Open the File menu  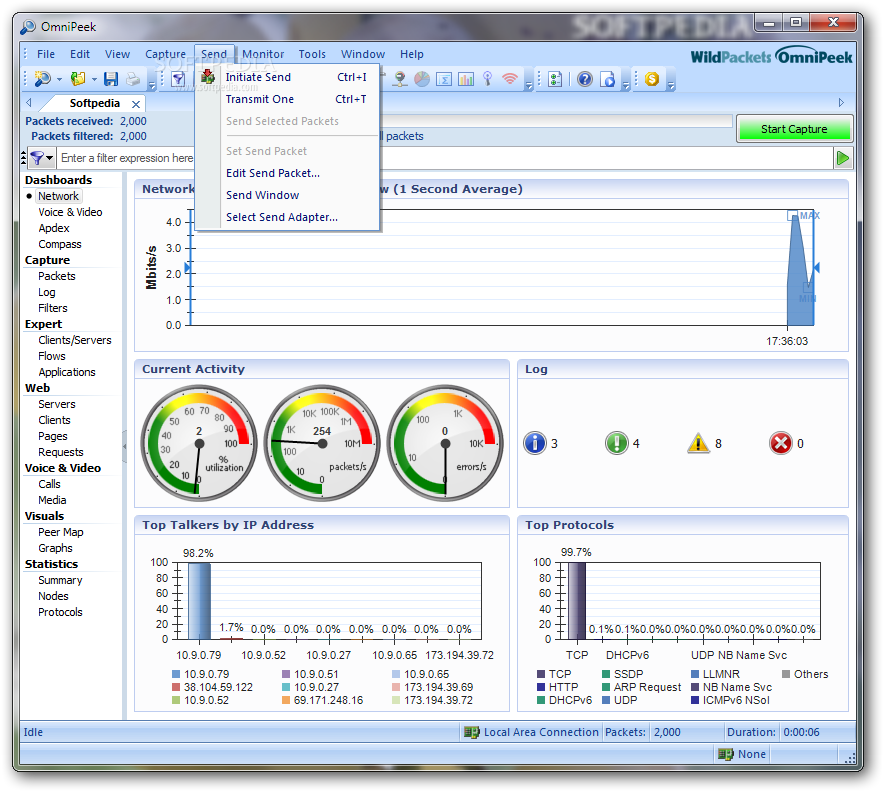point(46,54)
